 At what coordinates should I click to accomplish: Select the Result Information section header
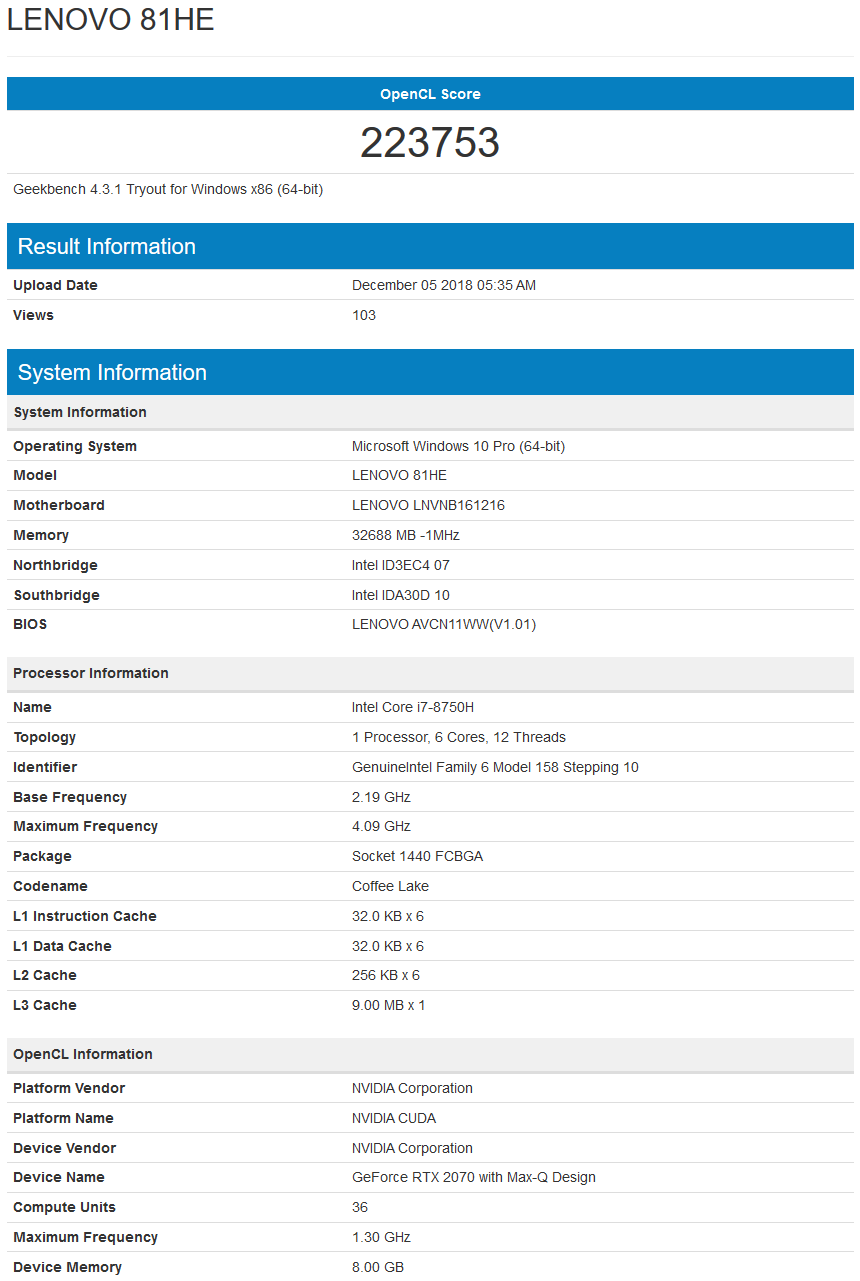(x=430, y=246)
